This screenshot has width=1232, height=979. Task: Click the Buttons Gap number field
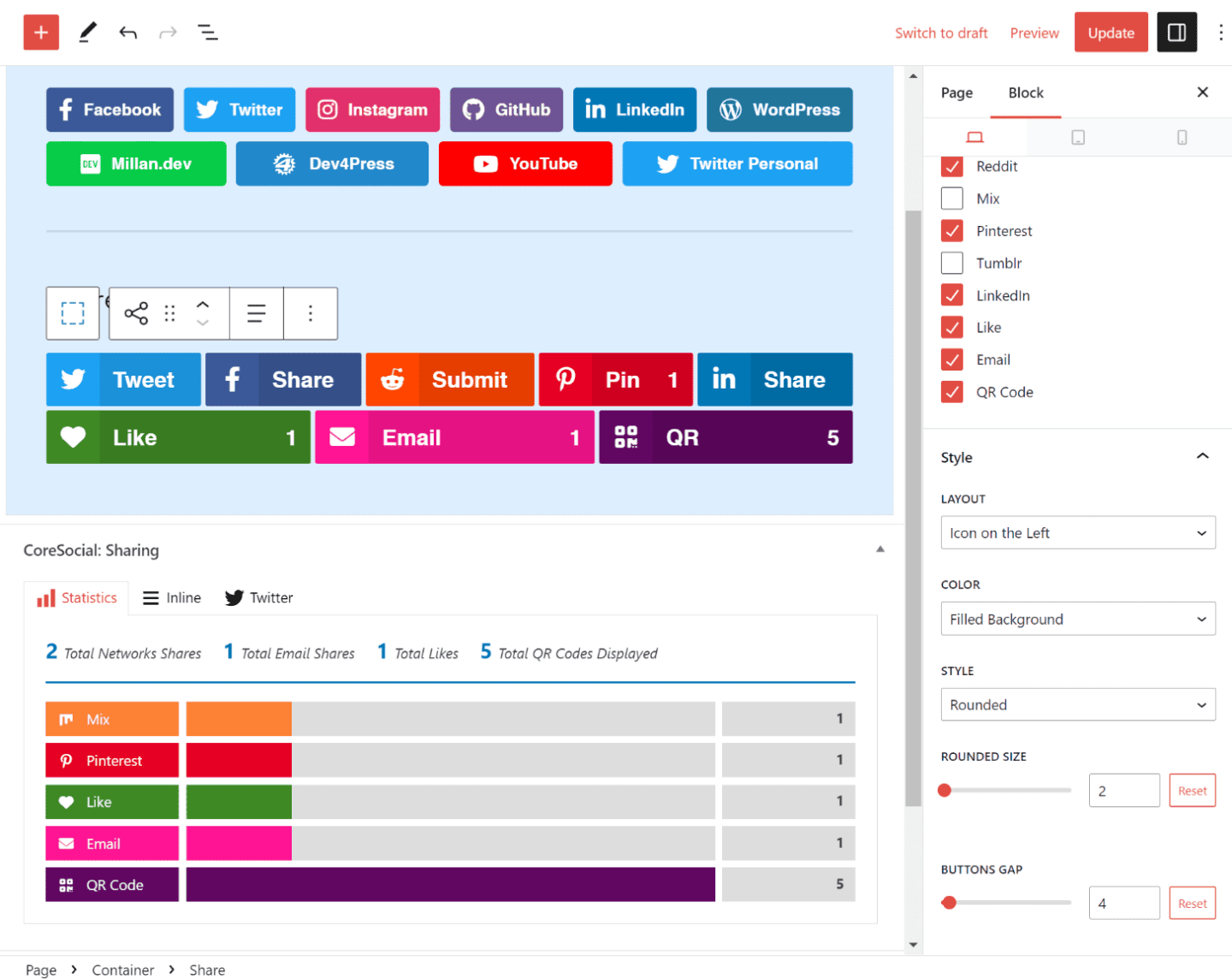(x=1124, y=903)
